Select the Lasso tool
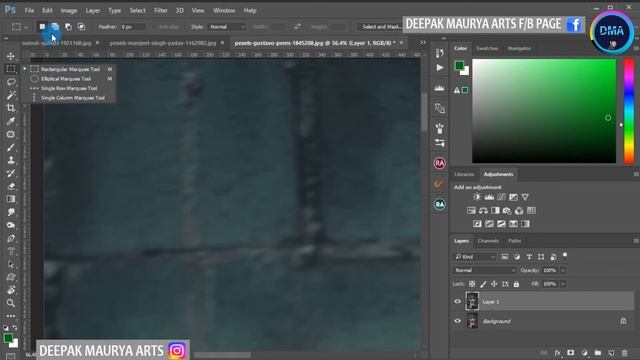Viewport: 640px width, 360px height. [x=11, y=82]
